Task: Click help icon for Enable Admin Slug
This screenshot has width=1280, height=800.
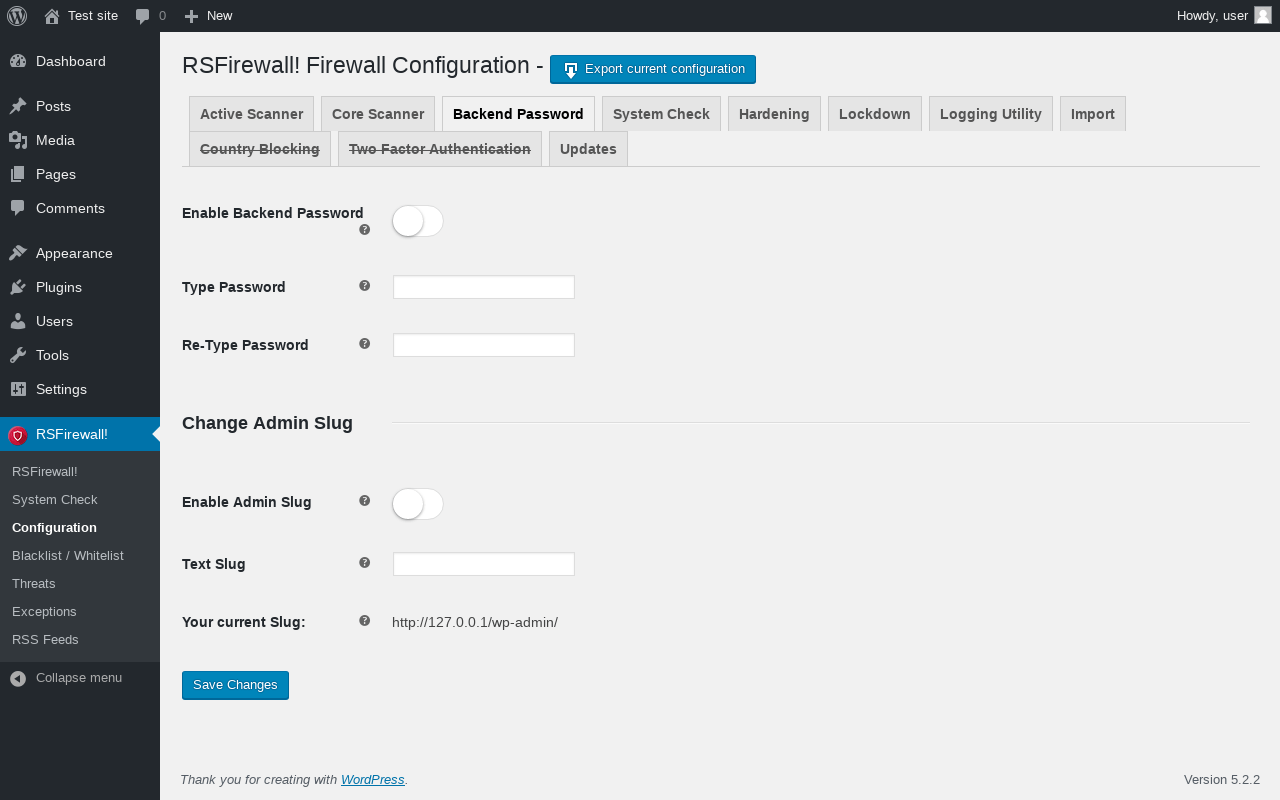Action: click(x=365, y=500)
